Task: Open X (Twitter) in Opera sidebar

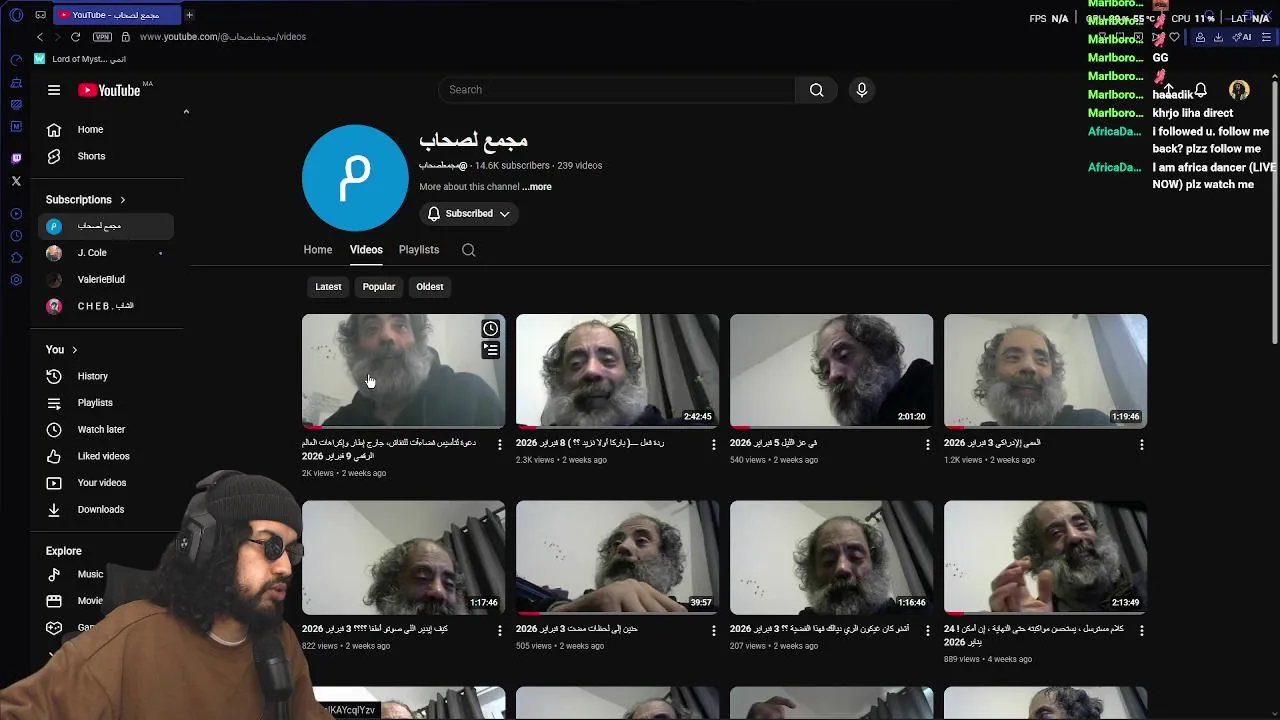Action: (16, 181)
